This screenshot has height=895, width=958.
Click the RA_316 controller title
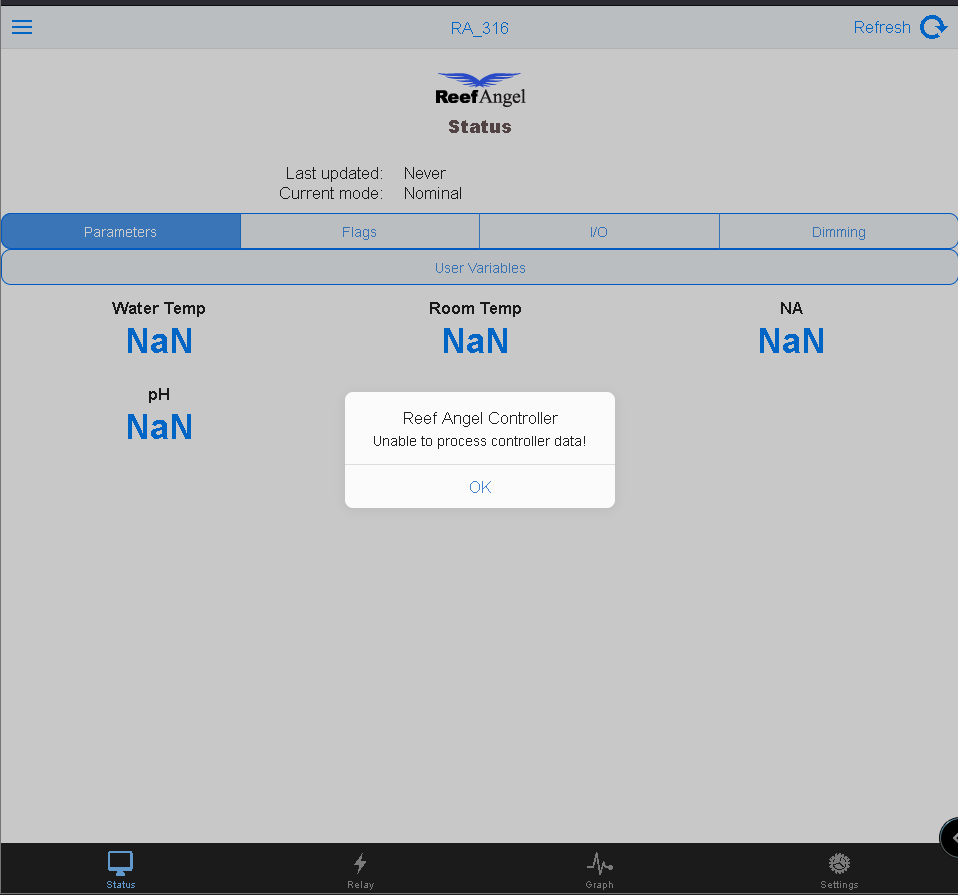[x=480, y=28]
